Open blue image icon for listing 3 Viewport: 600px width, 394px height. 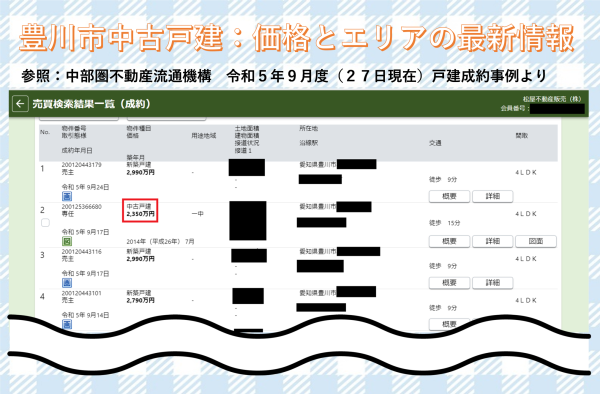click(x=67, y=283)
